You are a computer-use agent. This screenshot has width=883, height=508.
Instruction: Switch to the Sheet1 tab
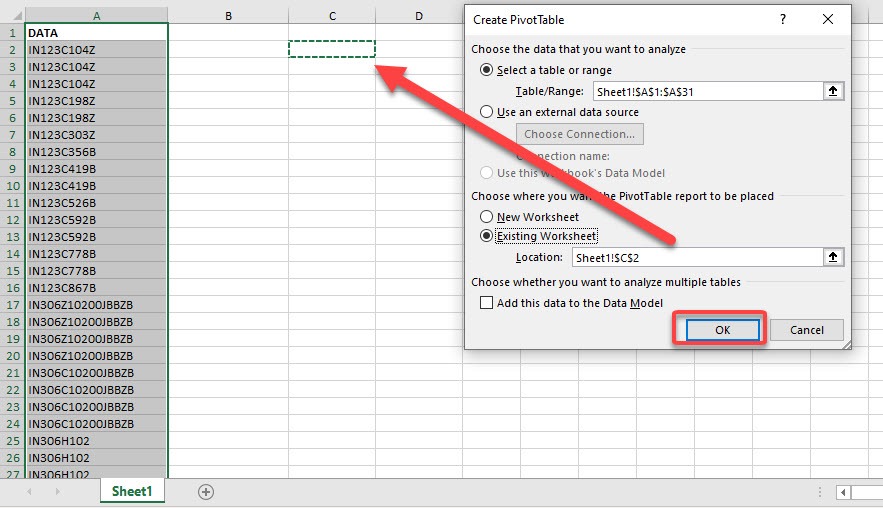click(x=132, y=491)
